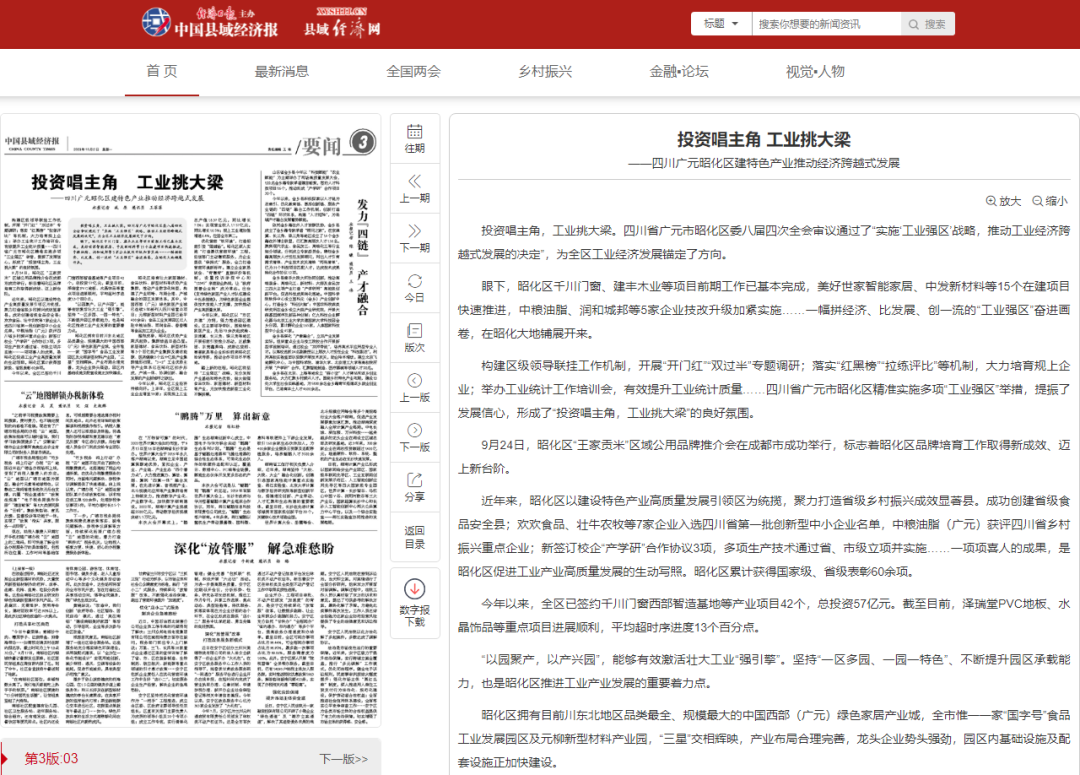
Task: Open newspaper headline 投资唱主角 工业挑大梁
Action: [127, 183]
